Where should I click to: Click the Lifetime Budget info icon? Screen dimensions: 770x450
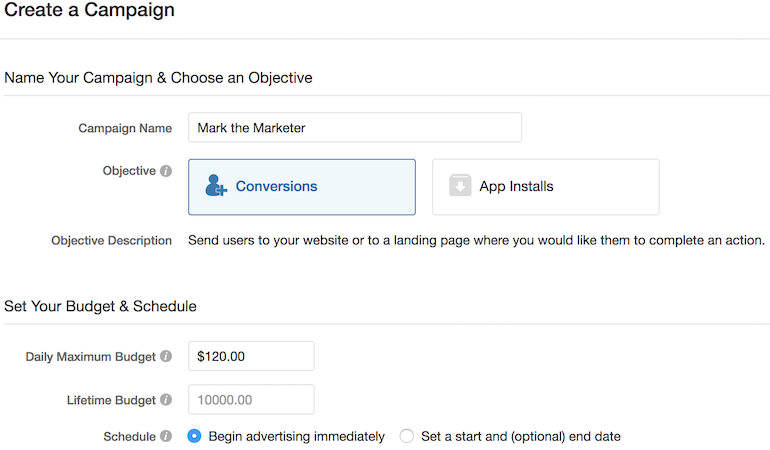tap(166, 400)
